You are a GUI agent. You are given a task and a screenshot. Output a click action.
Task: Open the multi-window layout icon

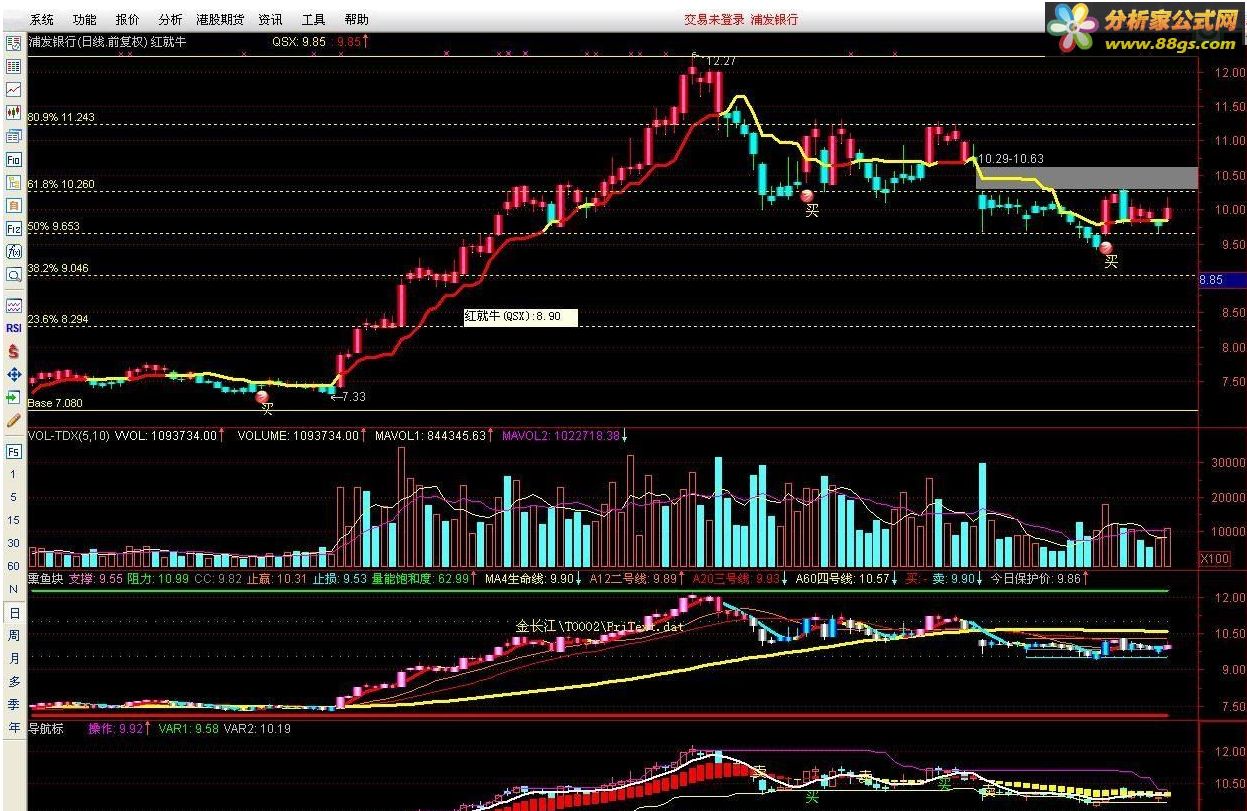[x=14, y=136]
